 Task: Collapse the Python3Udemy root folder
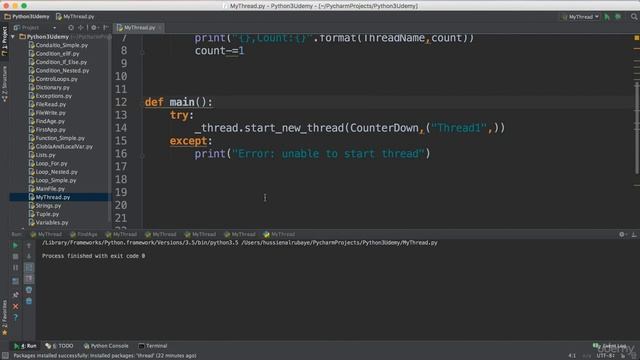pos(13,37)
